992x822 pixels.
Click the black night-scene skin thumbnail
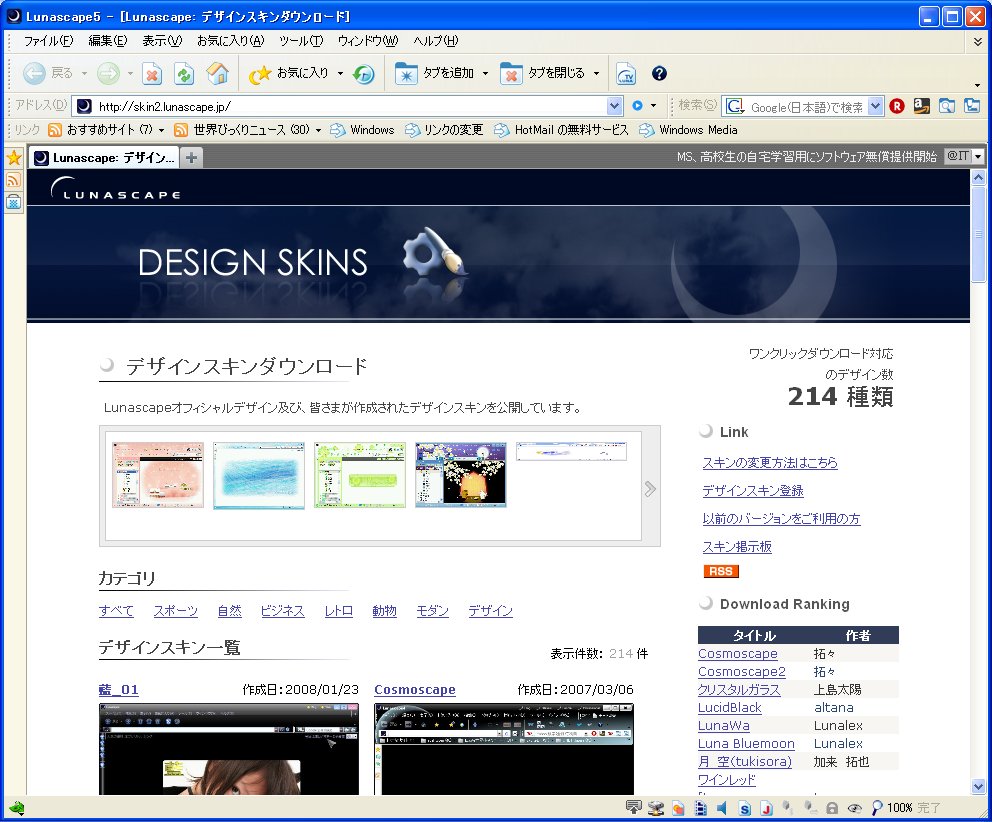[x=461, y=475]
